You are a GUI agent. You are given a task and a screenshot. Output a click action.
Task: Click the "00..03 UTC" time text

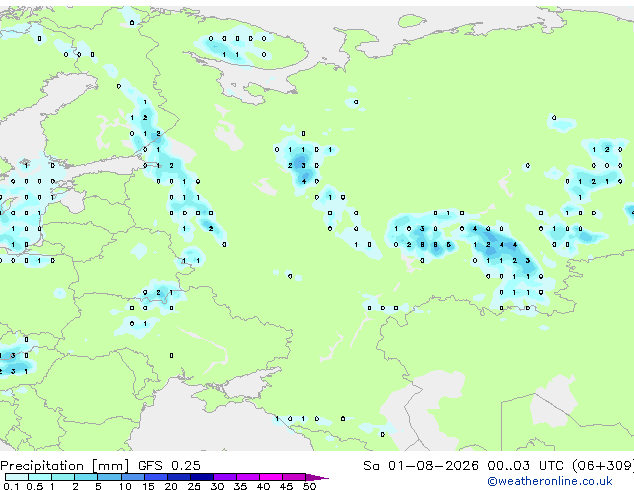[x=525, y=466]
